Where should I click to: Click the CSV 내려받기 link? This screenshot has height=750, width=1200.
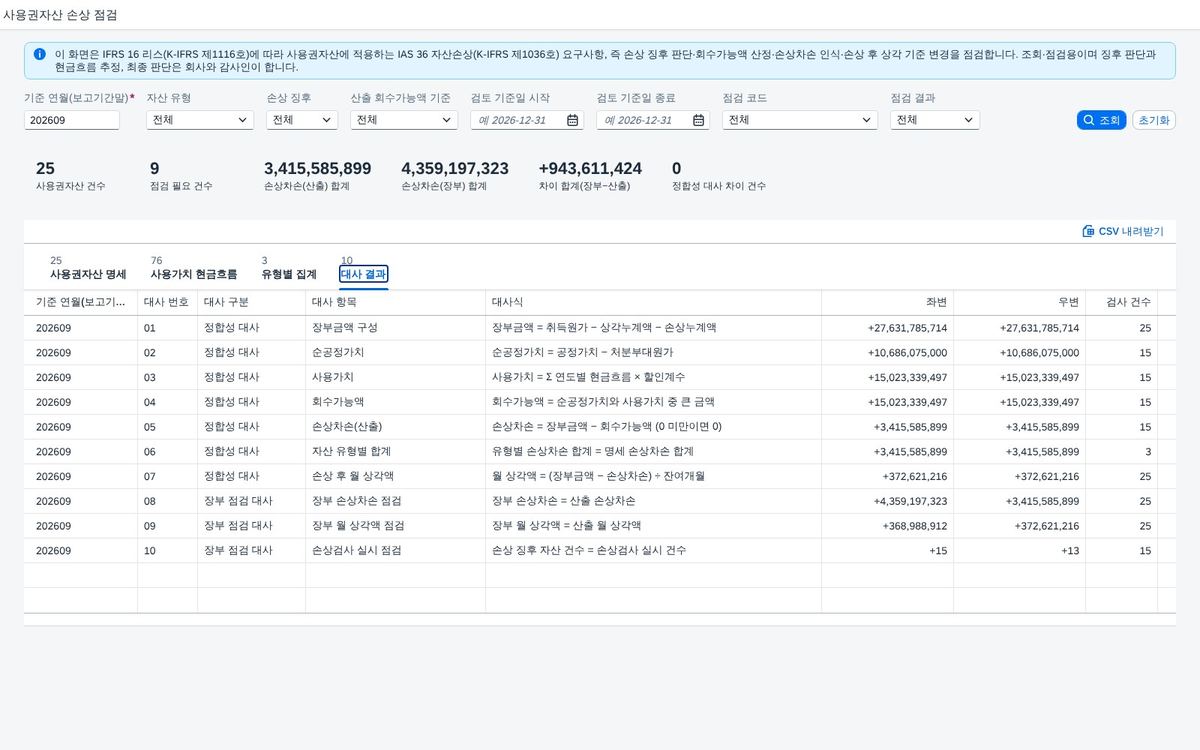[x=1123, y=231]
